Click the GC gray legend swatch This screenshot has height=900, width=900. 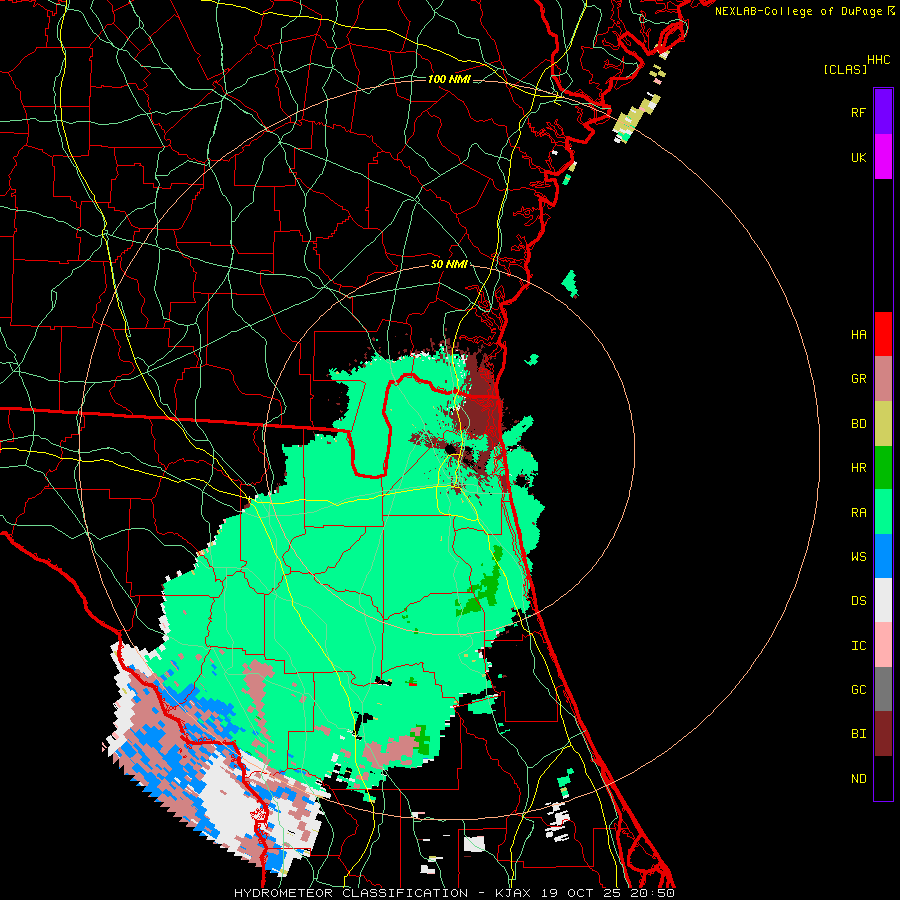coord(883,689)
